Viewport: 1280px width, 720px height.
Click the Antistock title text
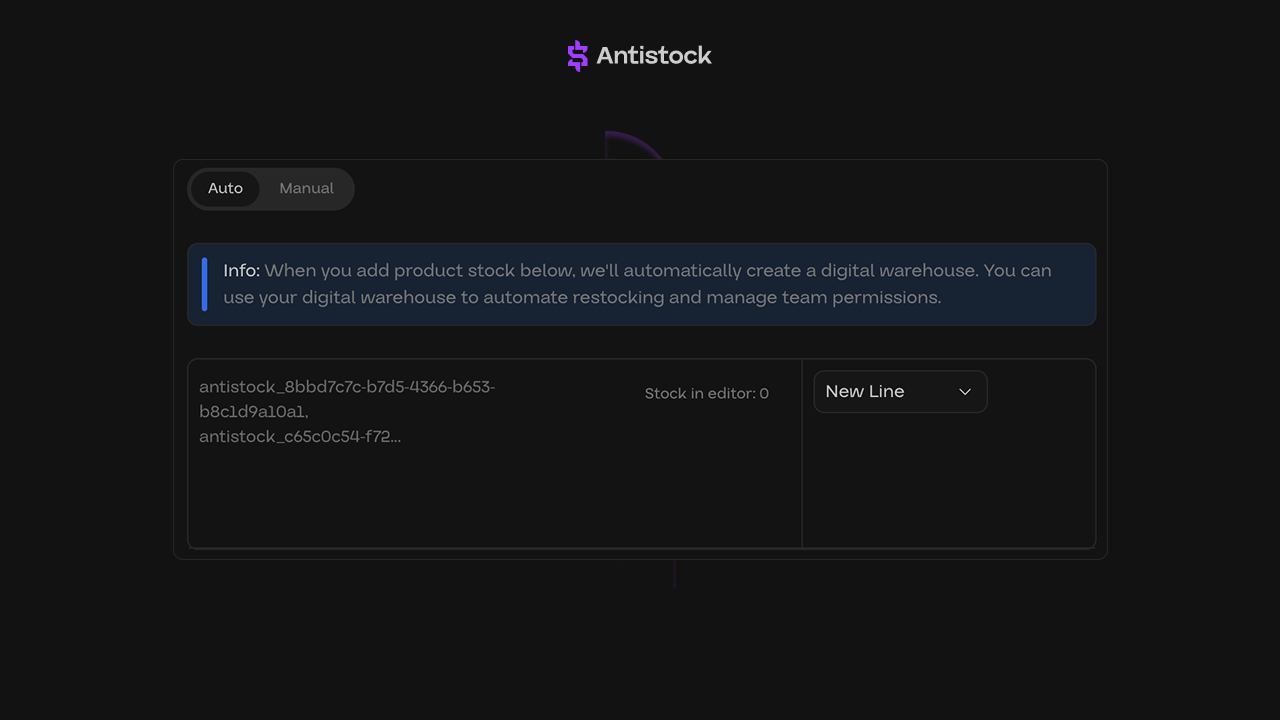654,55
